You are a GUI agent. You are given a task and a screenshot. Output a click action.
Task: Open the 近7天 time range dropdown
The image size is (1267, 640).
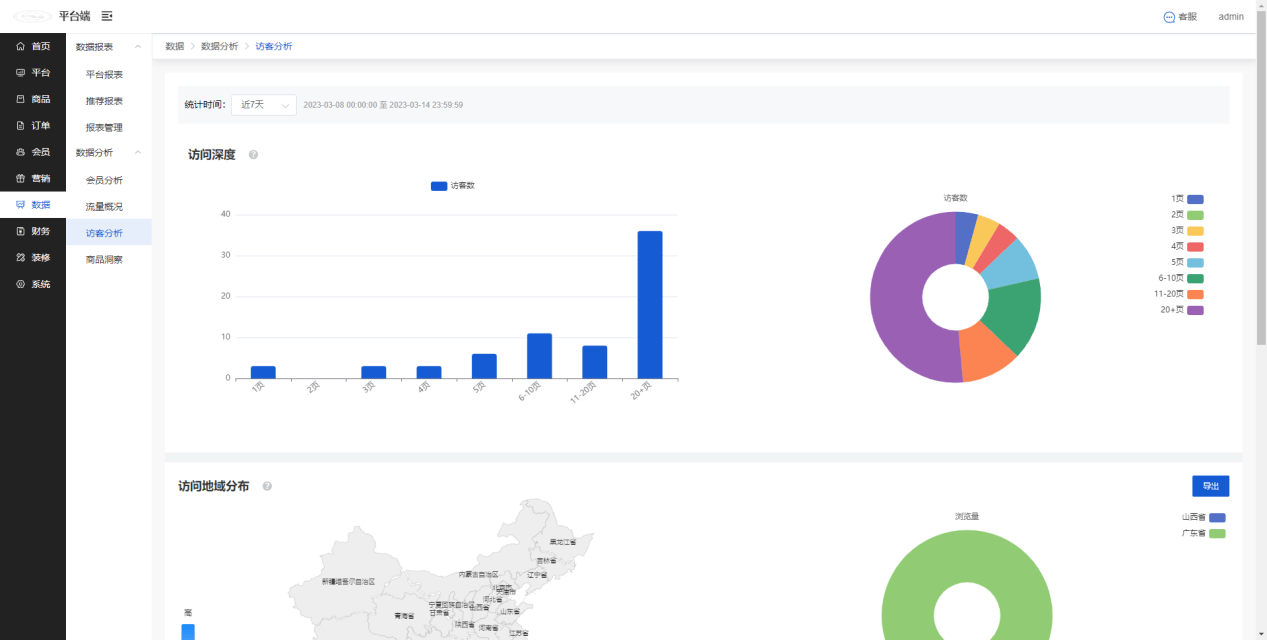coord(264,104)
